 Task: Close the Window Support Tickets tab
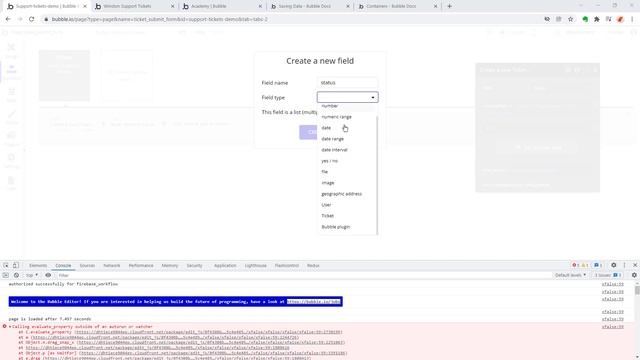click(172, 6)
